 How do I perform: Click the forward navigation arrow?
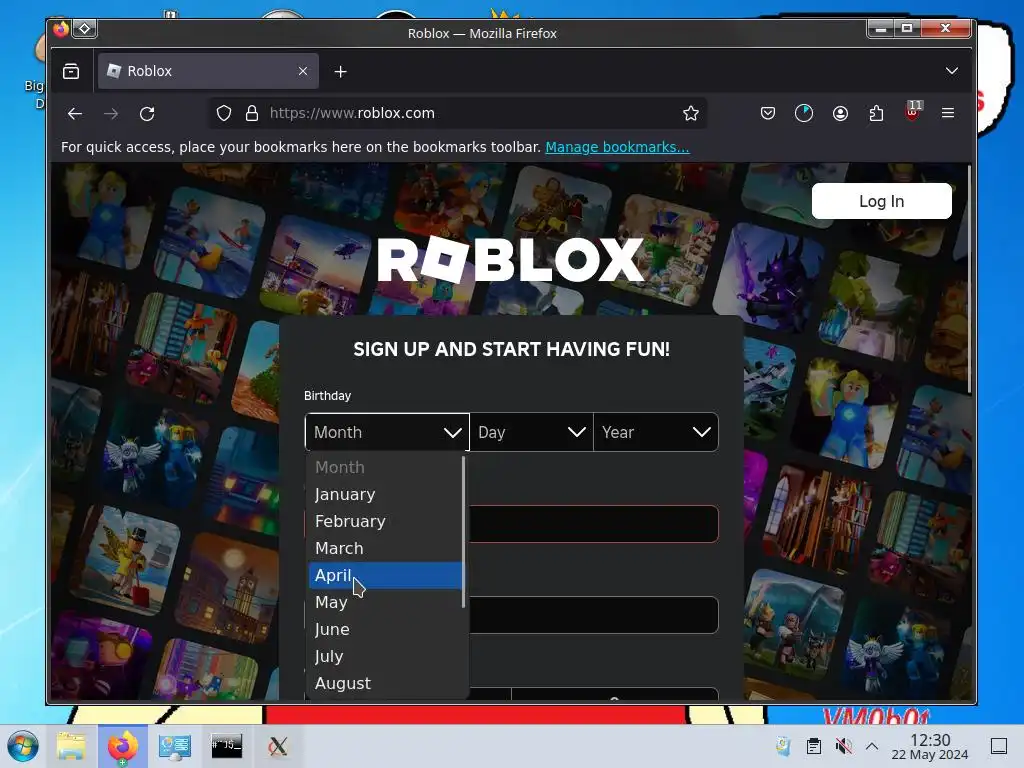(111, 114)
